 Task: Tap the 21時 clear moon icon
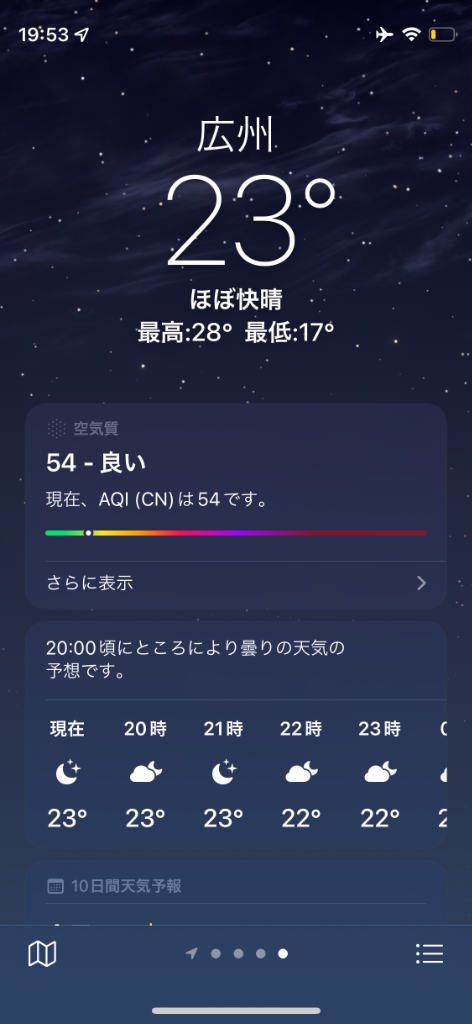(223, 773)
